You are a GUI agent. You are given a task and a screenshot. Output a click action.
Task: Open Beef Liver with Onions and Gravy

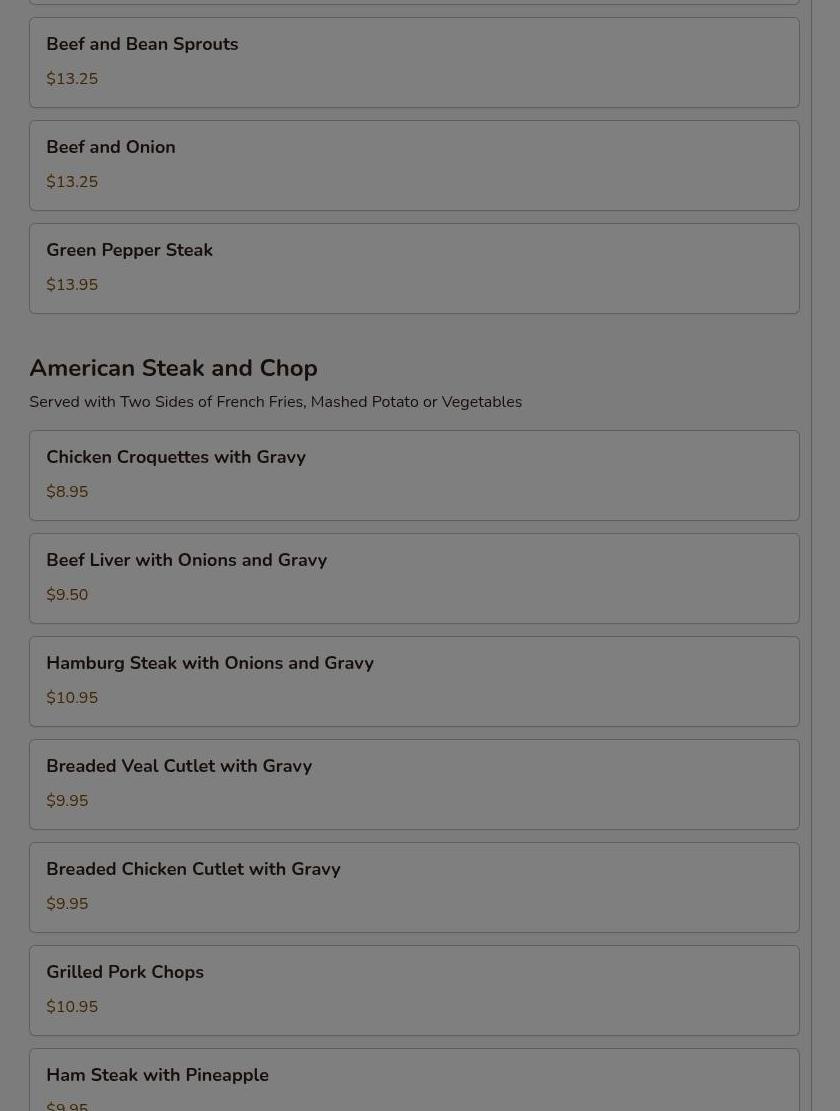(414, 578)
